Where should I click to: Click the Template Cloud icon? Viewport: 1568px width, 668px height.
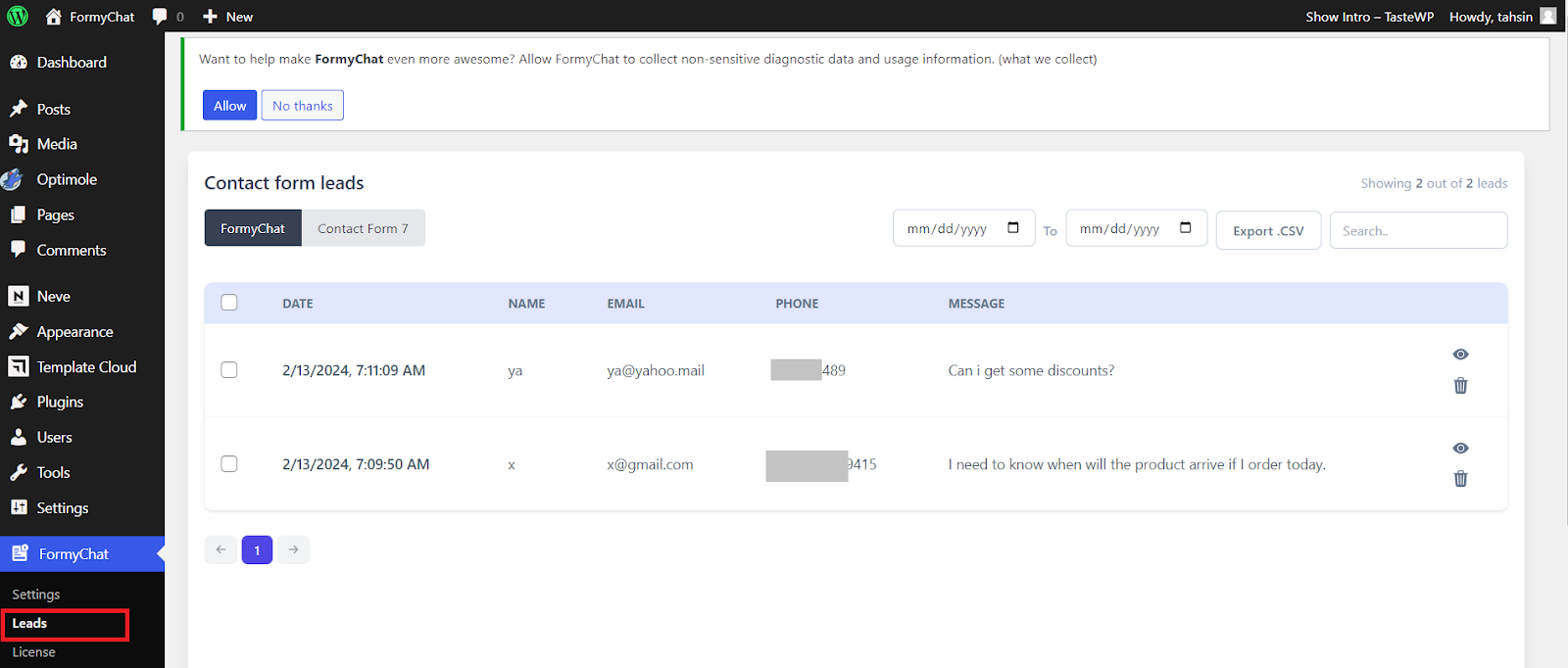(x=18, y=366)
